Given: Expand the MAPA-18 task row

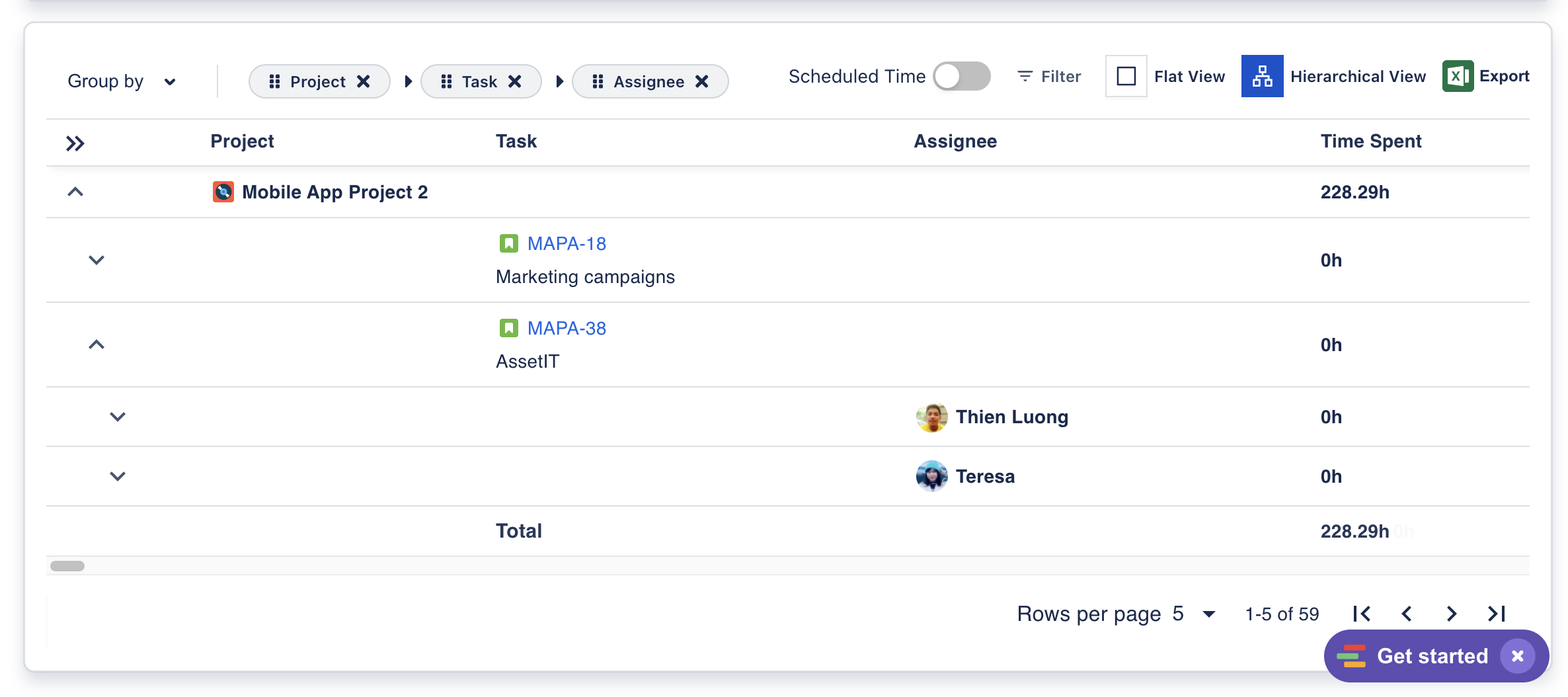Looking at the screenshot, I should coord(97,260).
